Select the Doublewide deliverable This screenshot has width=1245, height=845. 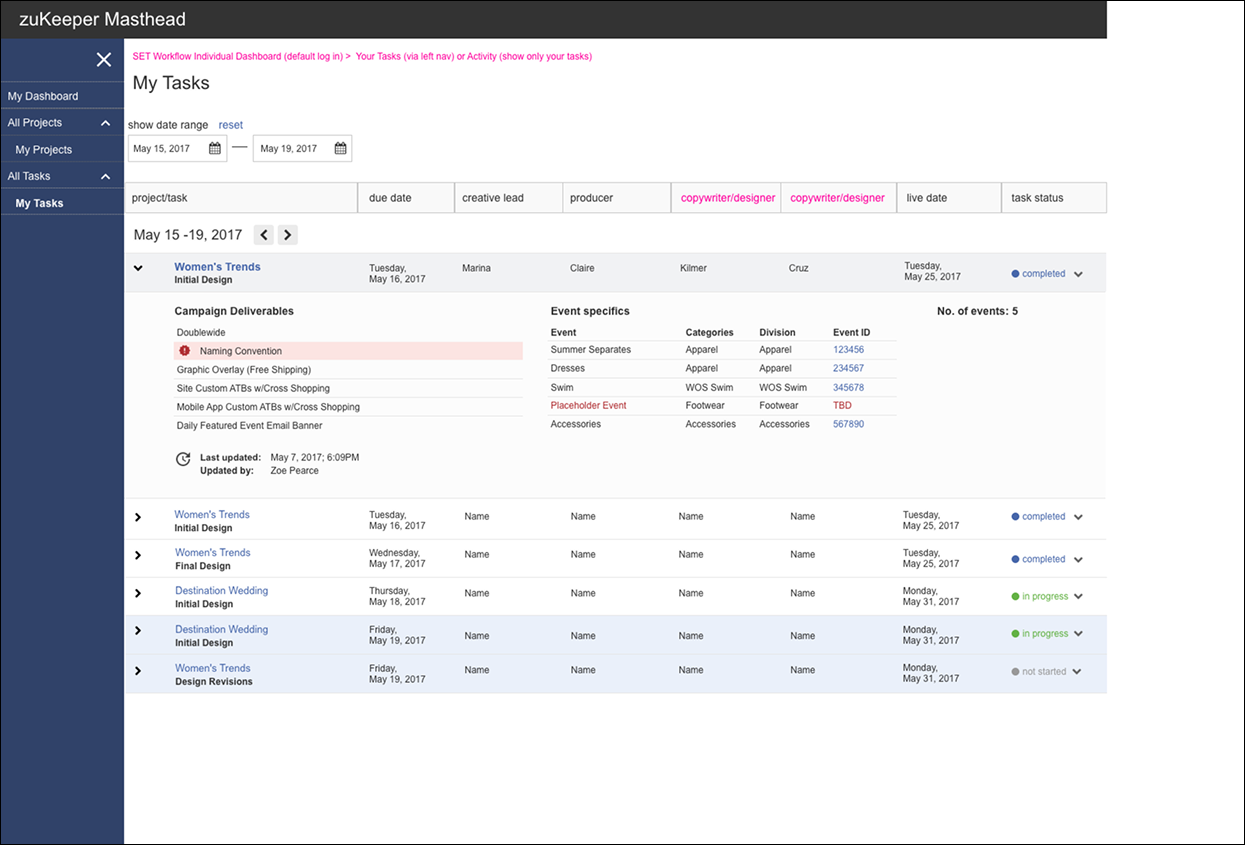click(201, 332)
